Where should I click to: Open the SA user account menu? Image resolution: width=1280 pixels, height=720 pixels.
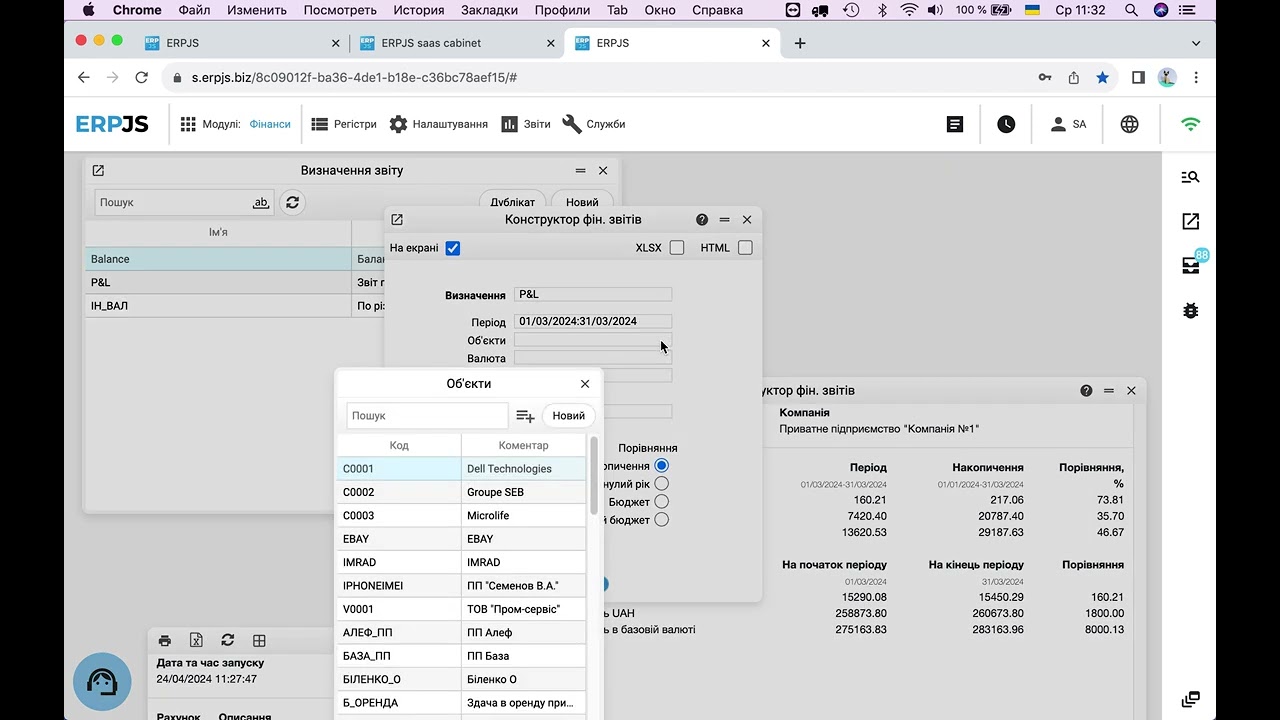[1068, 124]
